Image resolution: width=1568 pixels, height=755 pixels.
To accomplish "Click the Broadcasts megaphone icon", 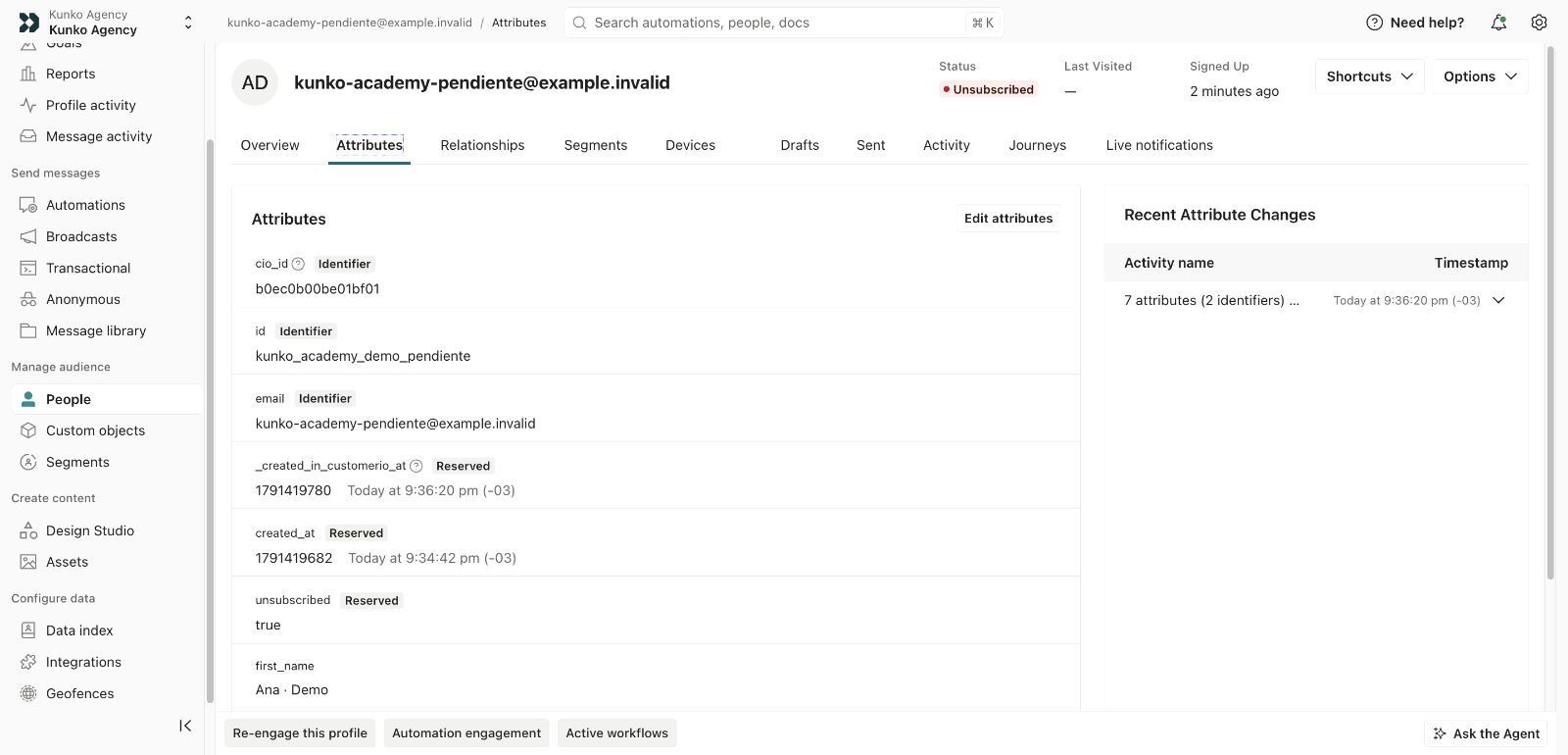I will pyautogui.click(x=28, y=236).
